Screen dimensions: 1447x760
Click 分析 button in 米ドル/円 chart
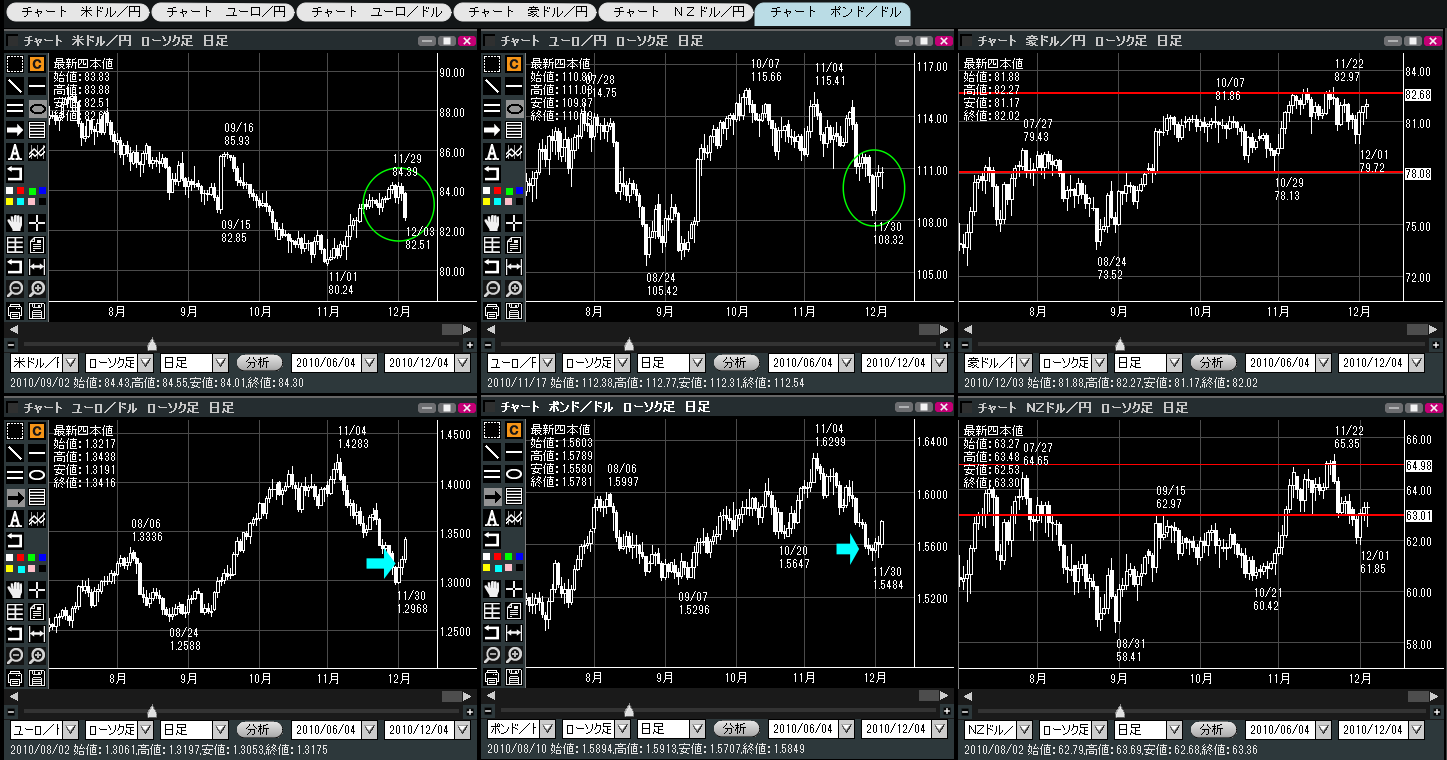click(259, 363)
